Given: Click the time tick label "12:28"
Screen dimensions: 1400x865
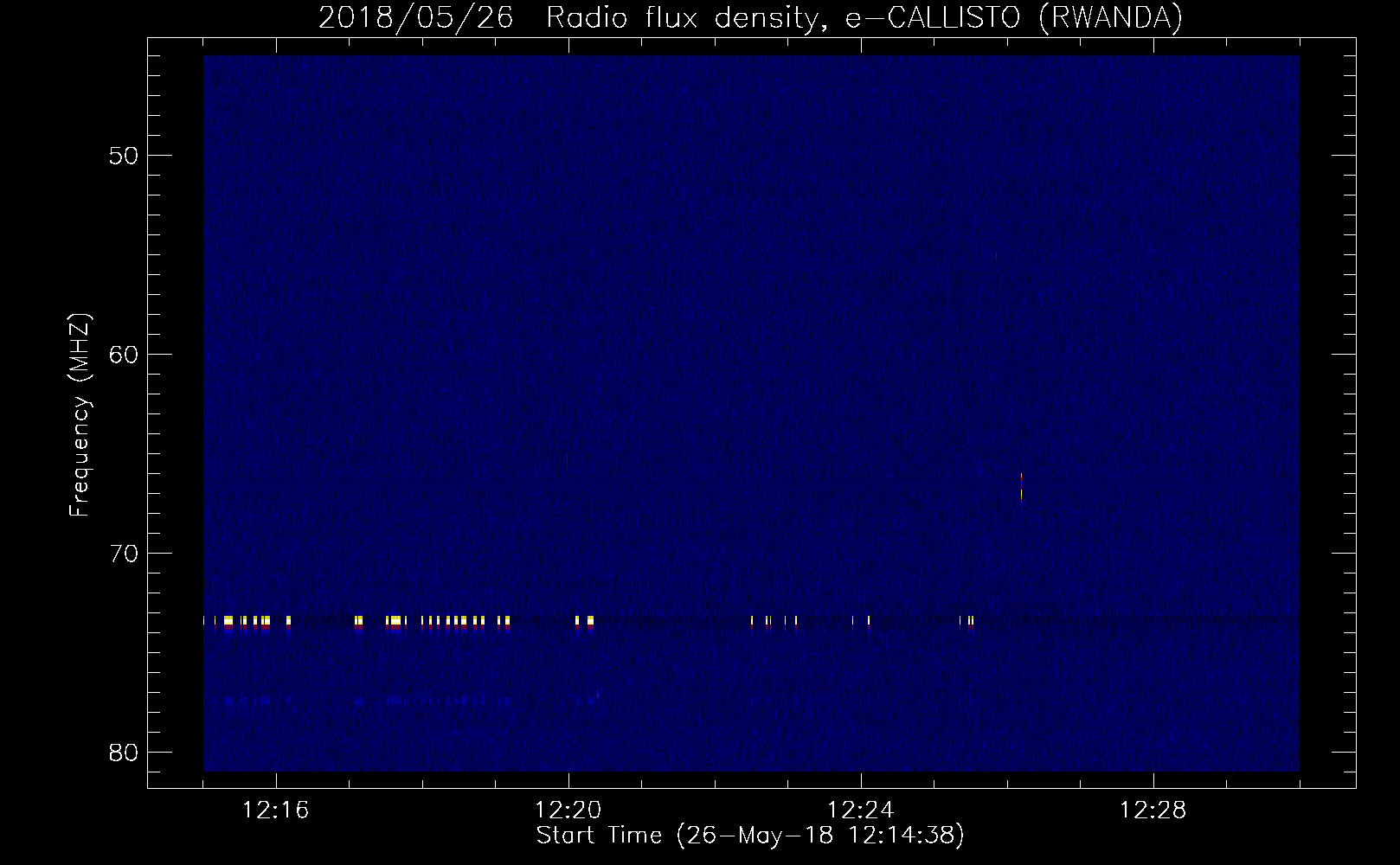Looking at the screenshot, I should click(x=1153, y=811).
